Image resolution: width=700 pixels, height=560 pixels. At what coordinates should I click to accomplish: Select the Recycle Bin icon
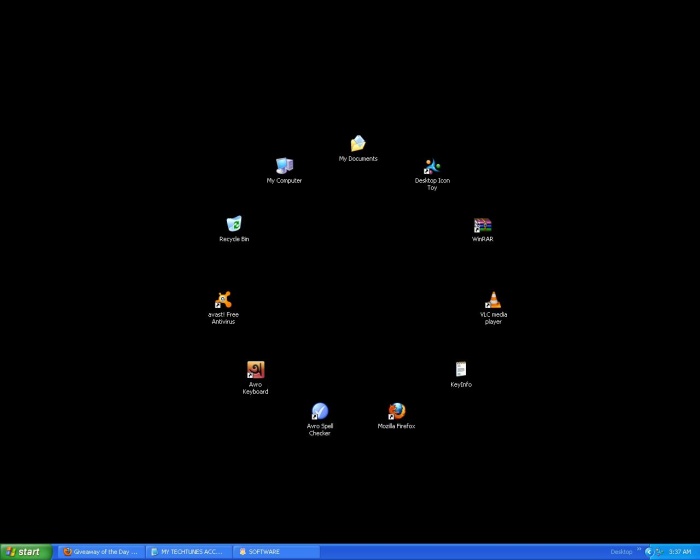234,229
